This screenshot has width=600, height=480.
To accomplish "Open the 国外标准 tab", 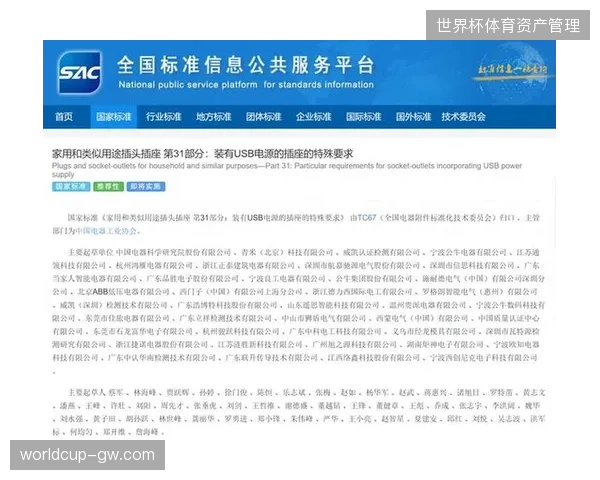I will click(x=413, y=117).
